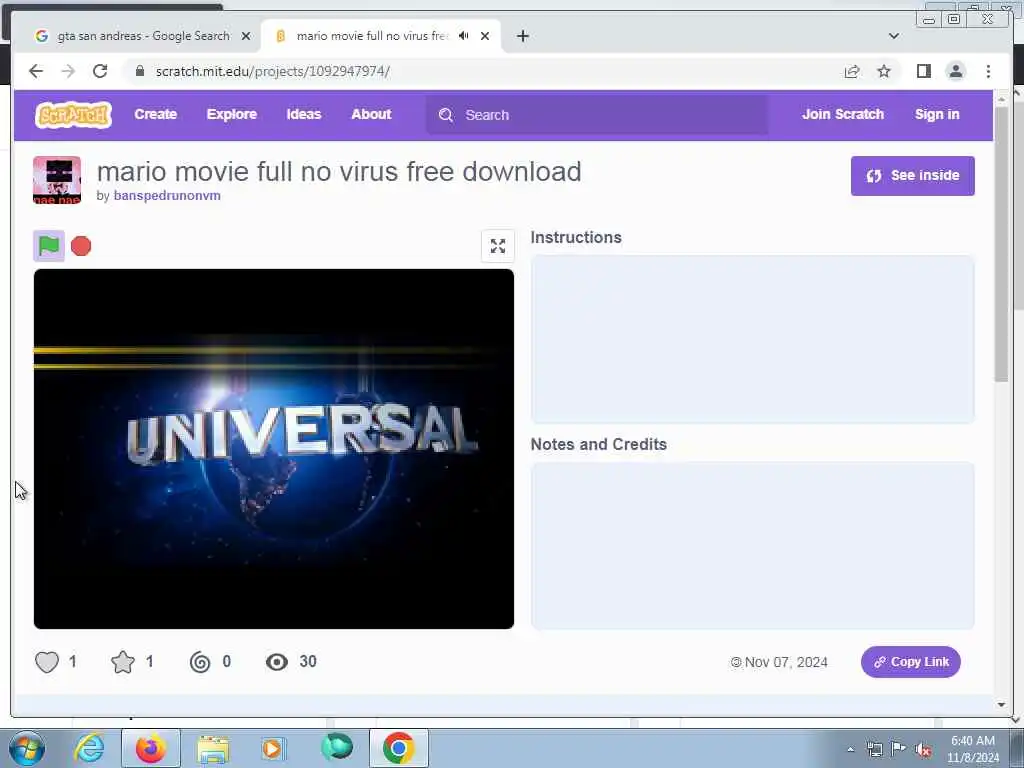Viewport: 1024px width, 768px height.
Task: Click the views eye icon
Action: (x=277, y=662)
